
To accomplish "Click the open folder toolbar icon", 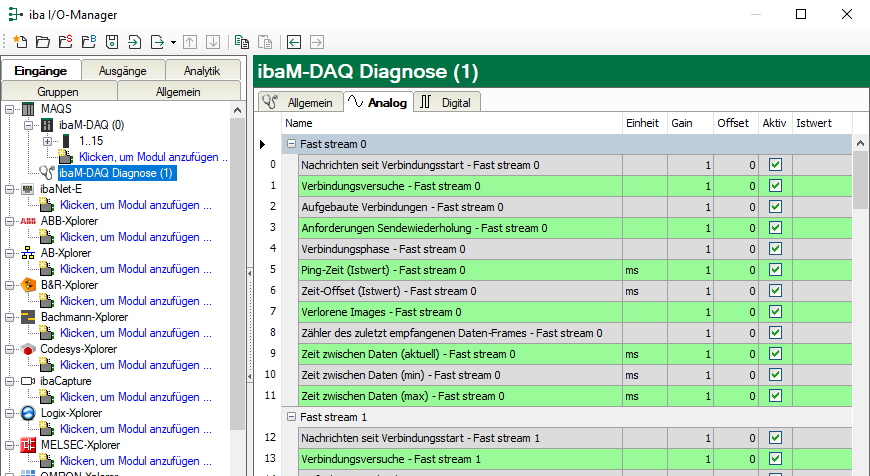I will [x=43, y=42].
